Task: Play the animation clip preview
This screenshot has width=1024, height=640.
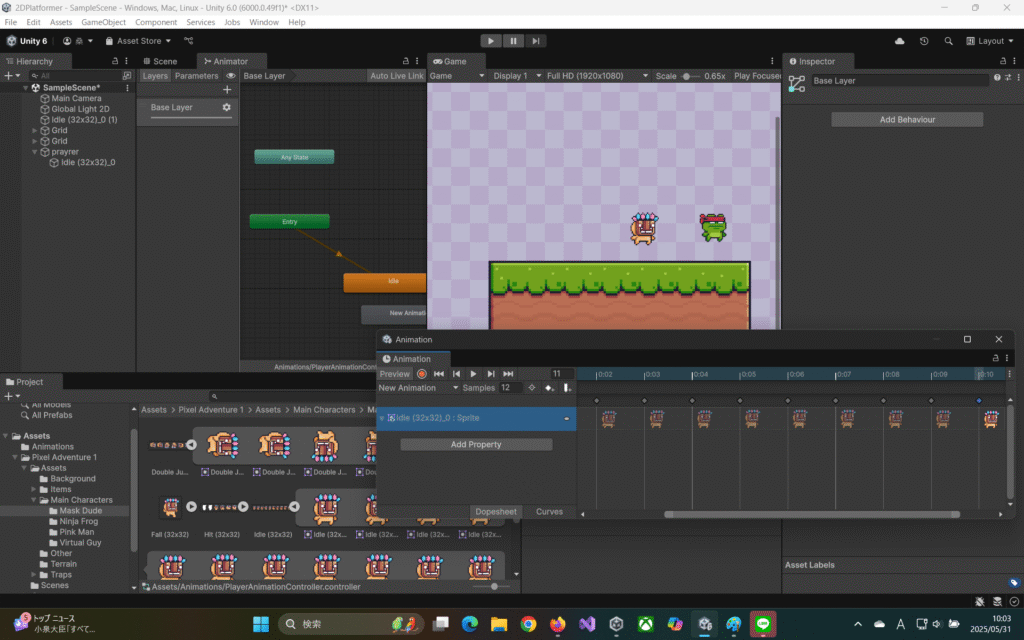Action: coord(473,374)
